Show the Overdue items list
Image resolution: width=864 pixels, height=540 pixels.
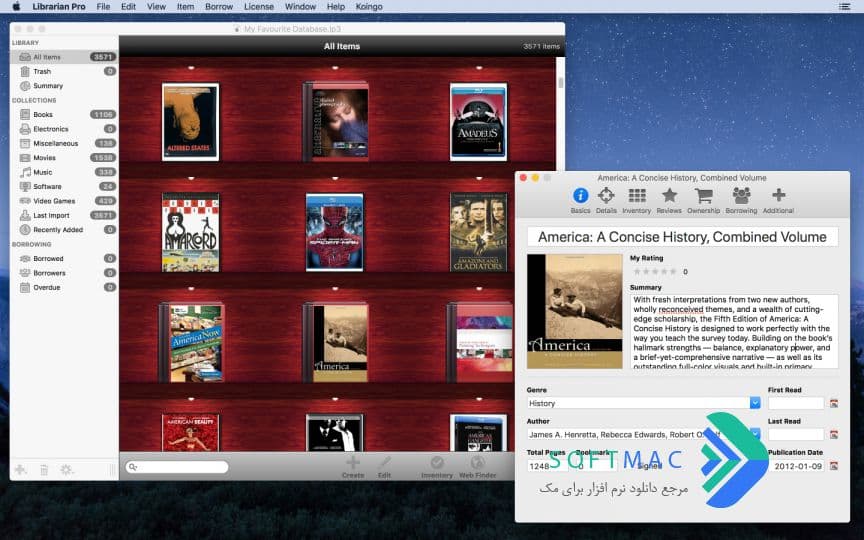(64, 287)
